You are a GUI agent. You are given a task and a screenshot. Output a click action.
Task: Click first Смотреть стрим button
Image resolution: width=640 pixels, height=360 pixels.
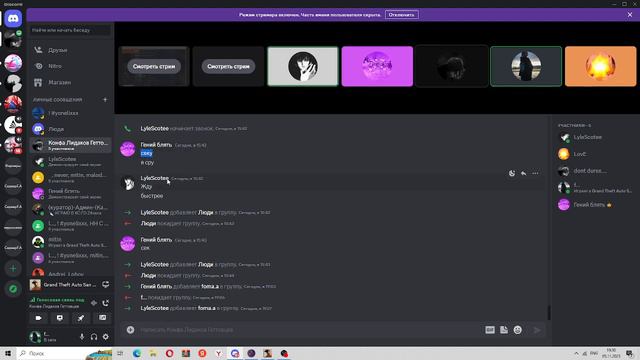pos(154,67)
